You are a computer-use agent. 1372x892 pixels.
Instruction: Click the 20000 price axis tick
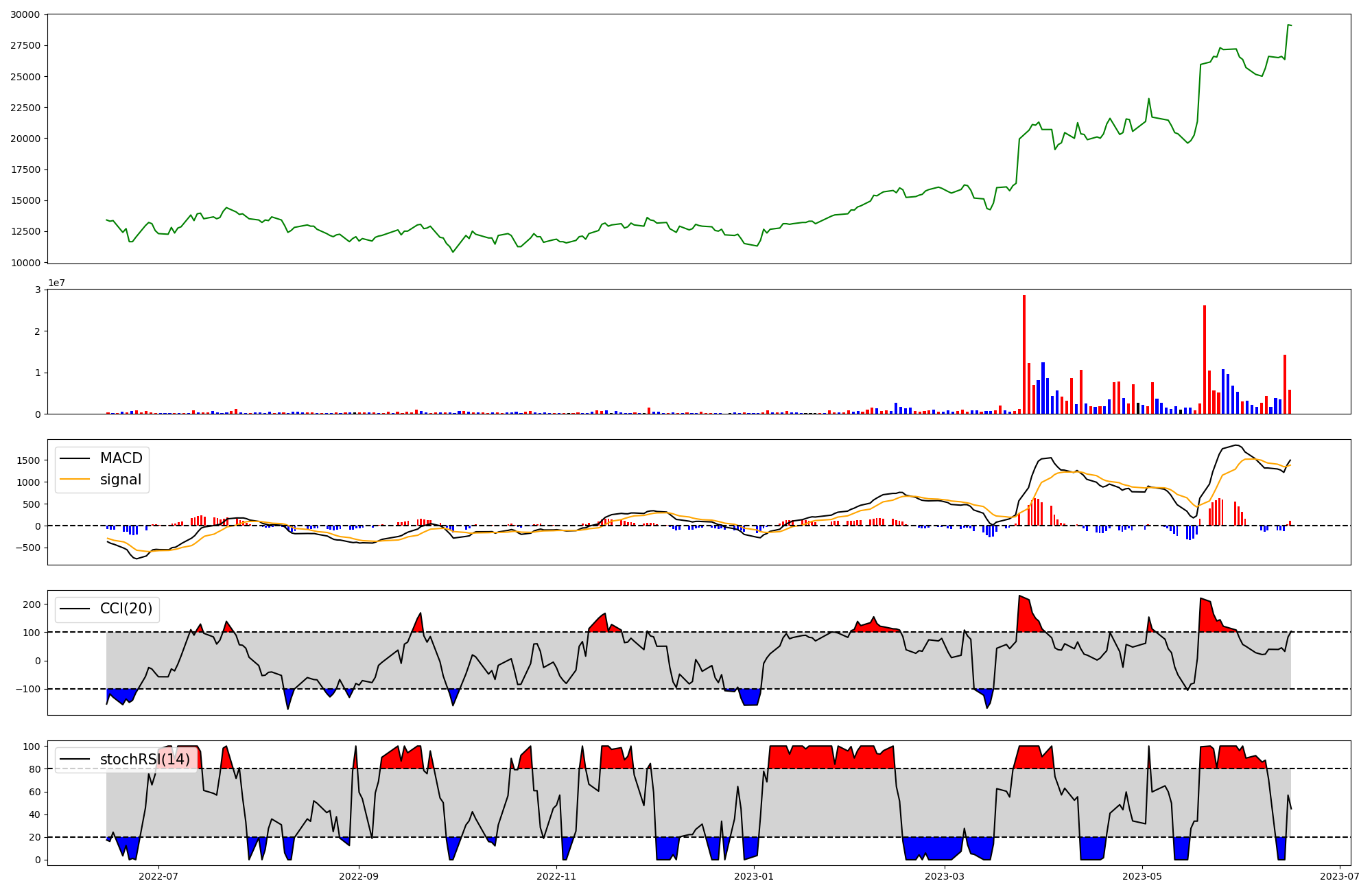pyautogui.click(x=25, y=138)
